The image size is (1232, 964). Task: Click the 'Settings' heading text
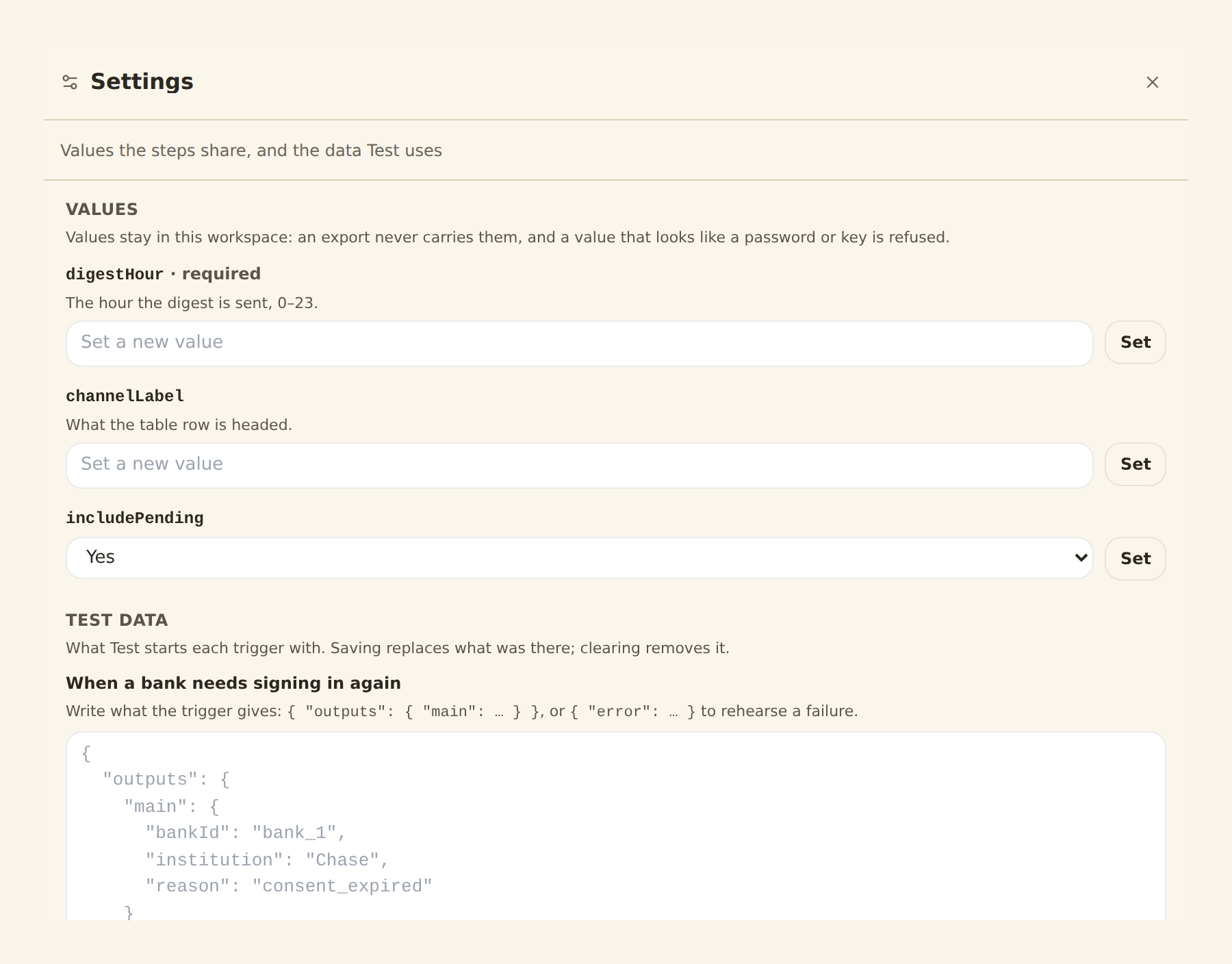pos(142,81)
